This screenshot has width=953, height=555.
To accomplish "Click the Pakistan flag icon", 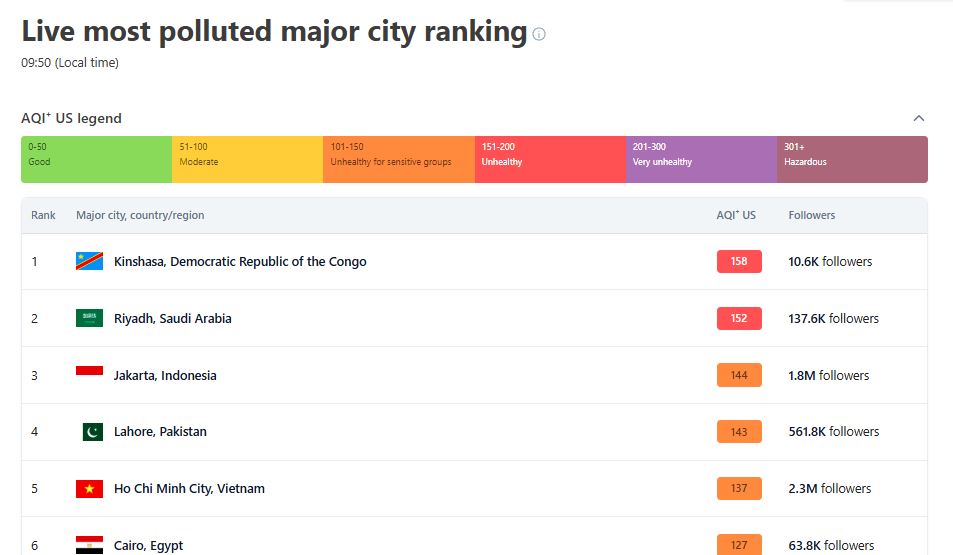I will tap(92, 432).
